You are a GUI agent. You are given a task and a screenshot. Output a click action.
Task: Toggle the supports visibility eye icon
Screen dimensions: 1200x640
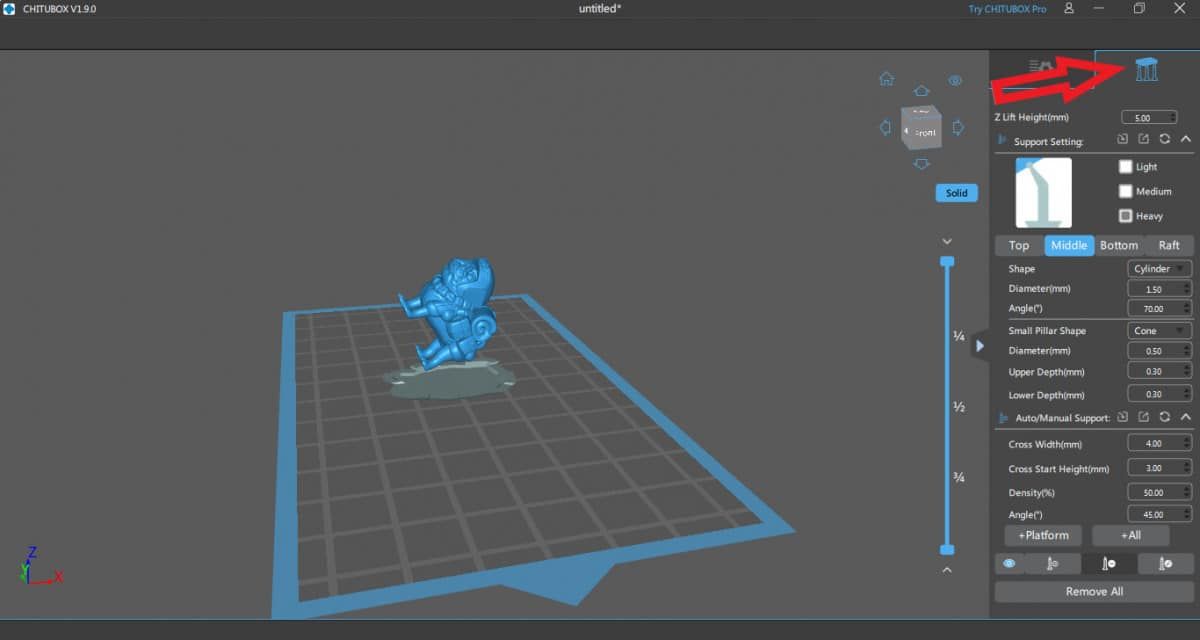[x=1010, y=563]
